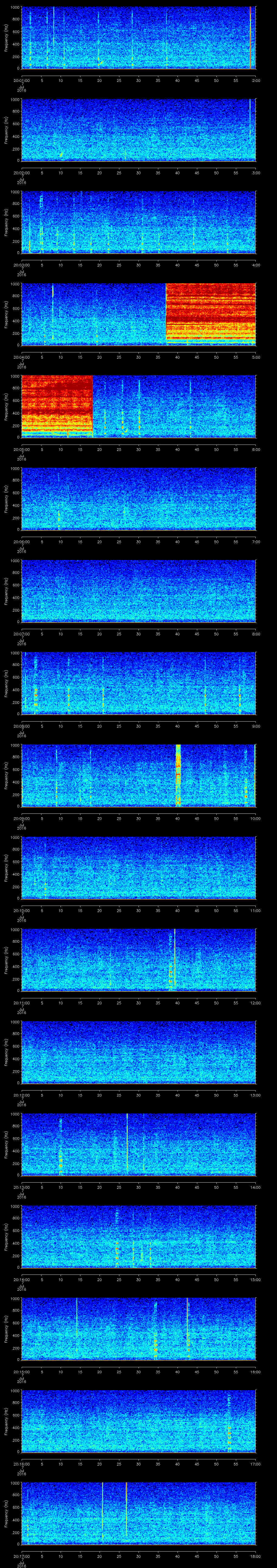The height and width of the screenshot is (1568, 277).
Task: Select the spectrogram panel starting at 20:03:00
Action: point(138,222)
